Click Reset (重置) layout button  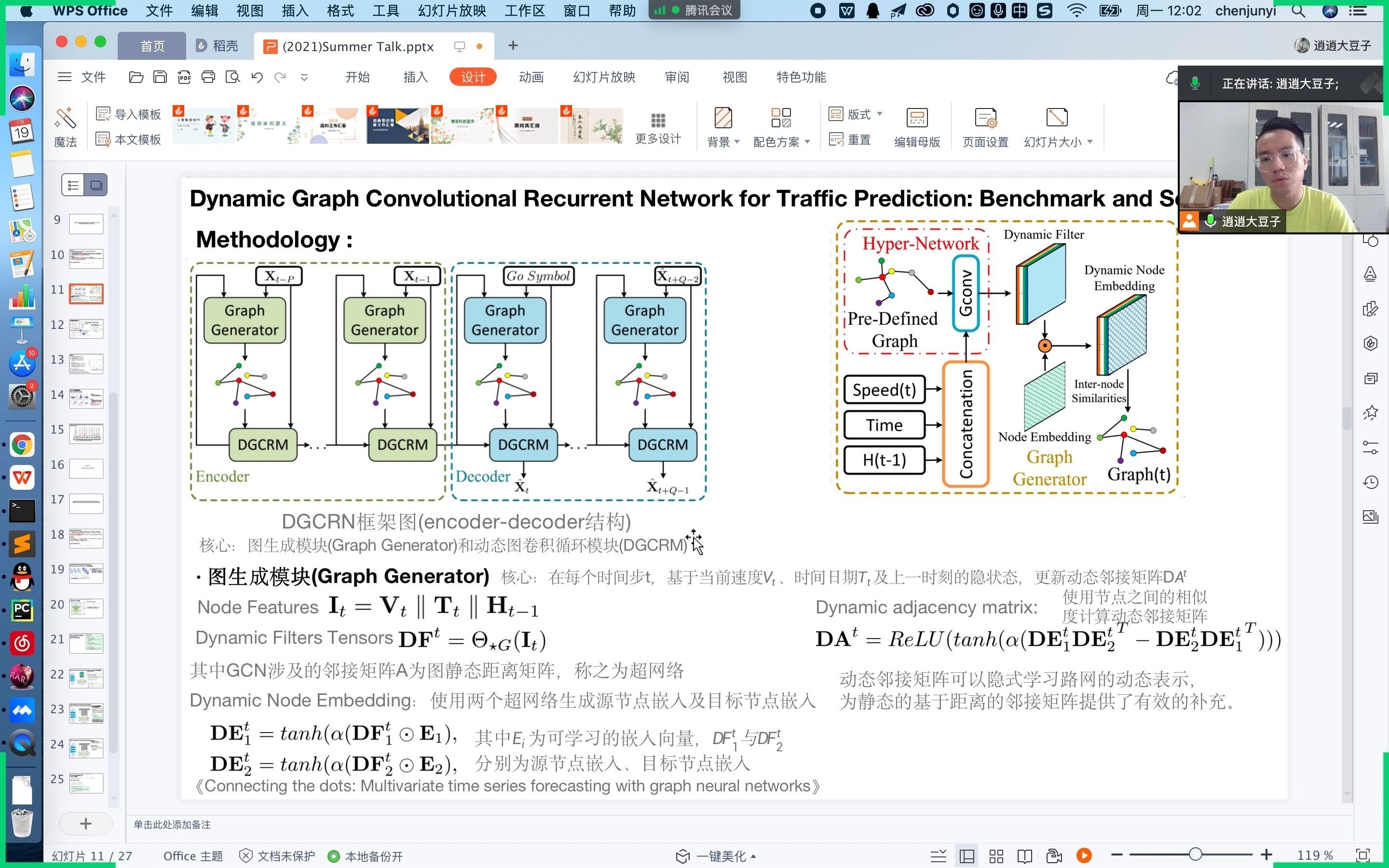click(850, 139)
